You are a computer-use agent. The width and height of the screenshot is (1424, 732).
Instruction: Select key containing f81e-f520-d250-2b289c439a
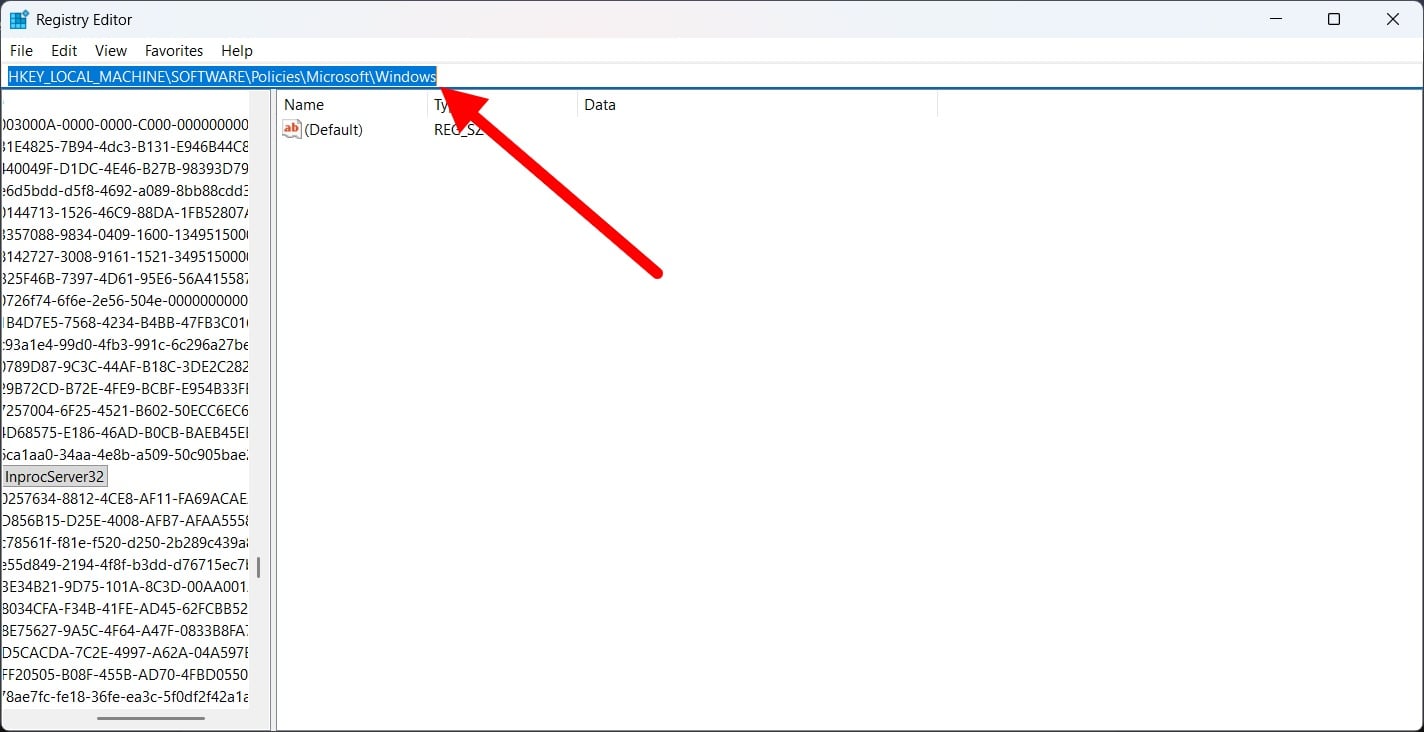point(125,542)
